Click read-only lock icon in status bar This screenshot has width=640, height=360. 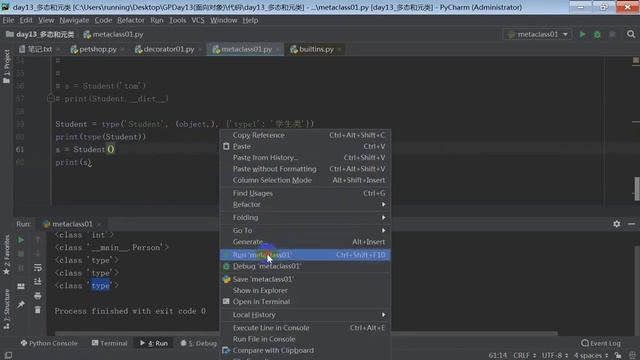click(x=618, y=356)
